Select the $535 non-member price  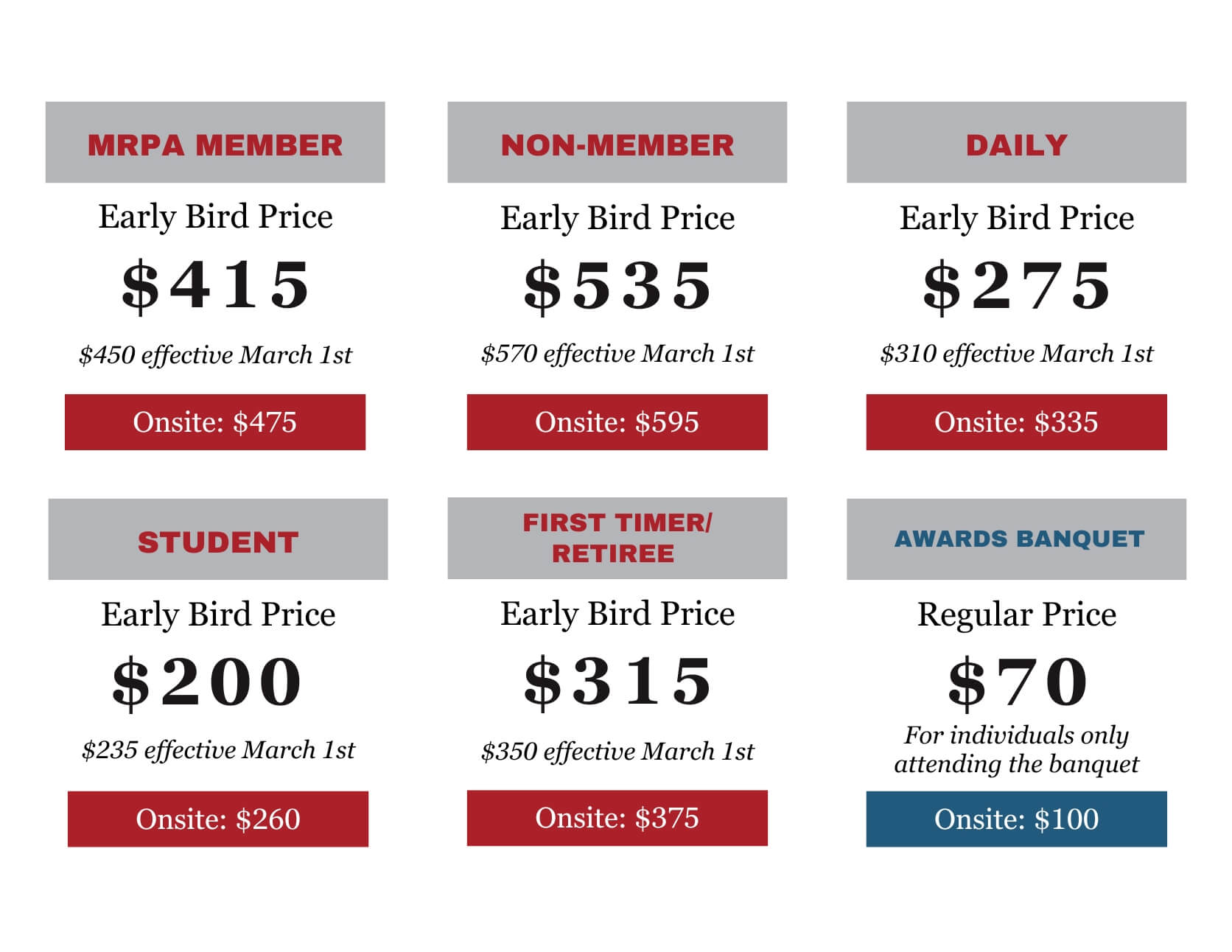(617, 286)
